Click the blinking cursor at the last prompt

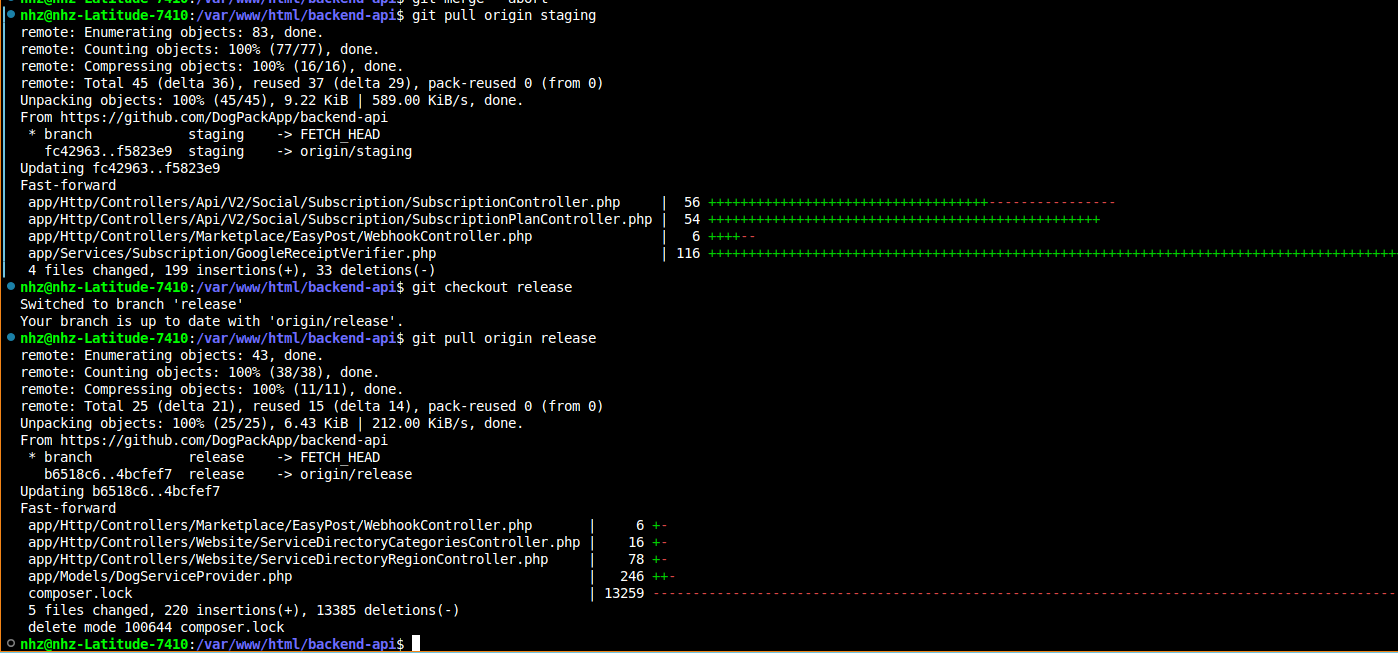coord(416,644)
